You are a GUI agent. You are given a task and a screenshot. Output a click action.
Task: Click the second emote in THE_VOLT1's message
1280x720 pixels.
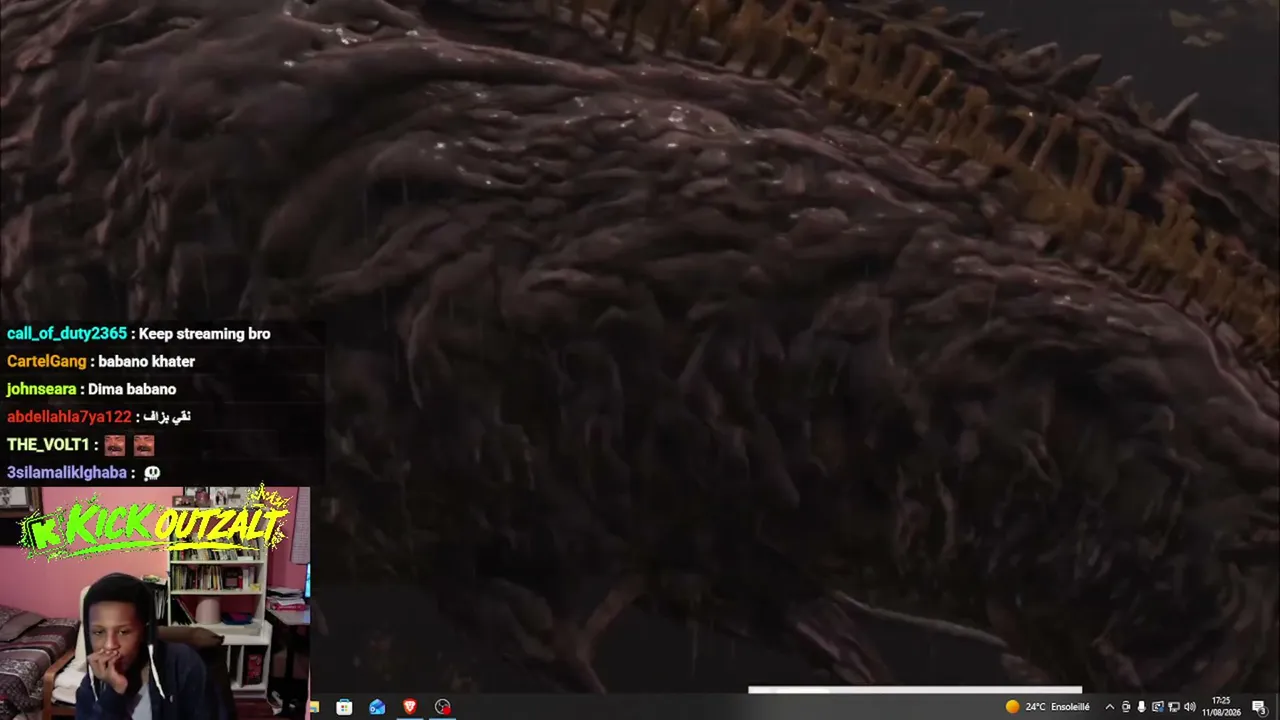point(144,445)
